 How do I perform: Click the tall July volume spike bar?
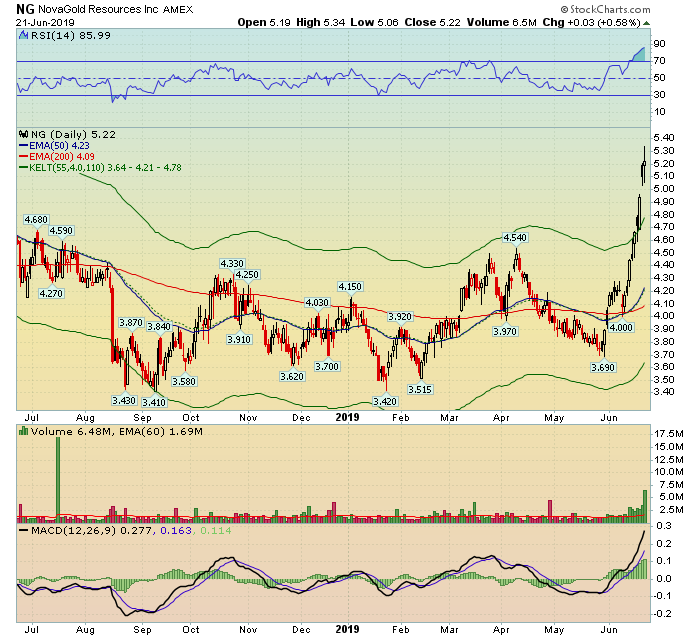58,480
